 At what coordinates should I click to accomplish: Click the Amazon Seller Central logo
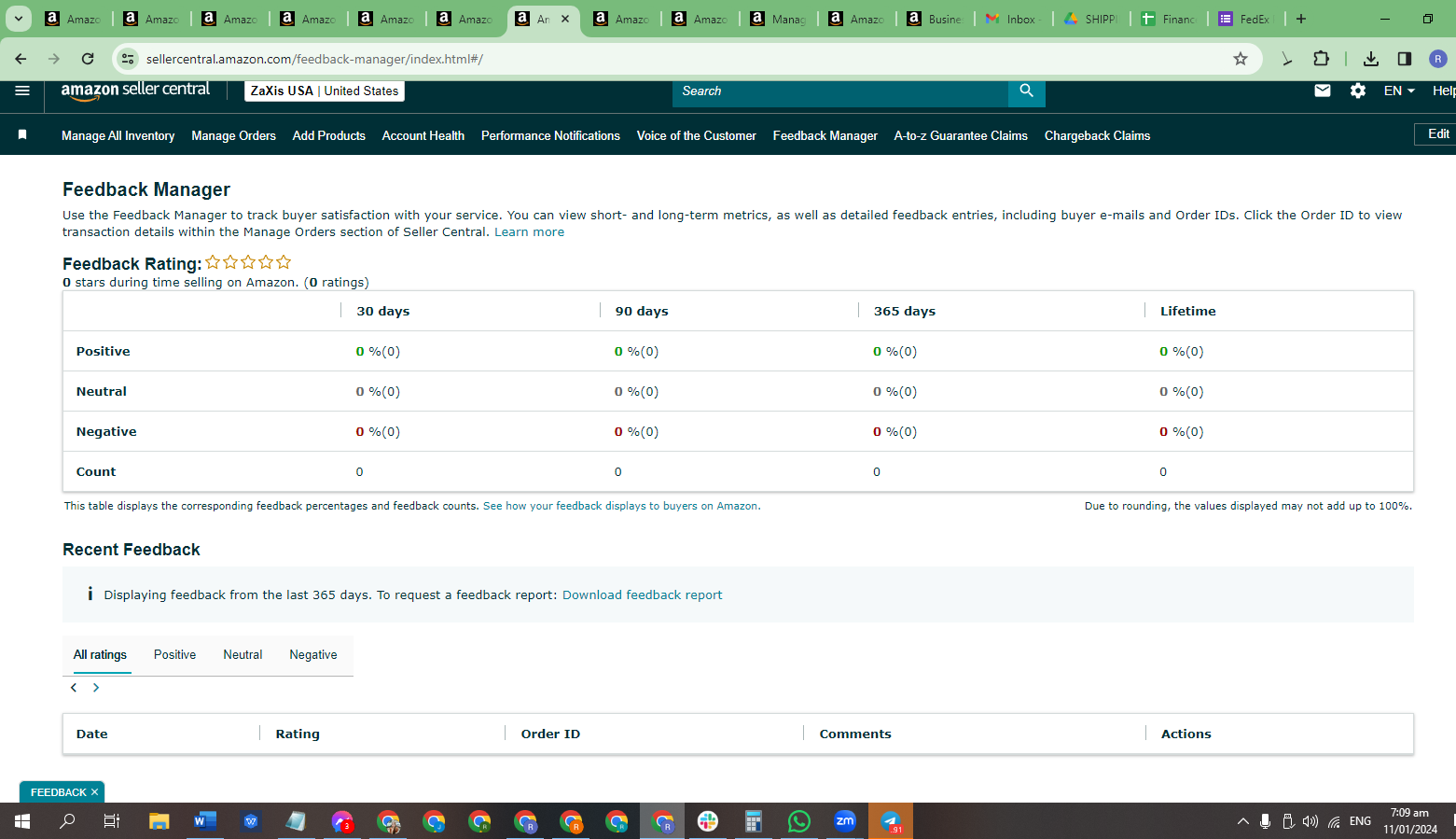coord(135,91)
